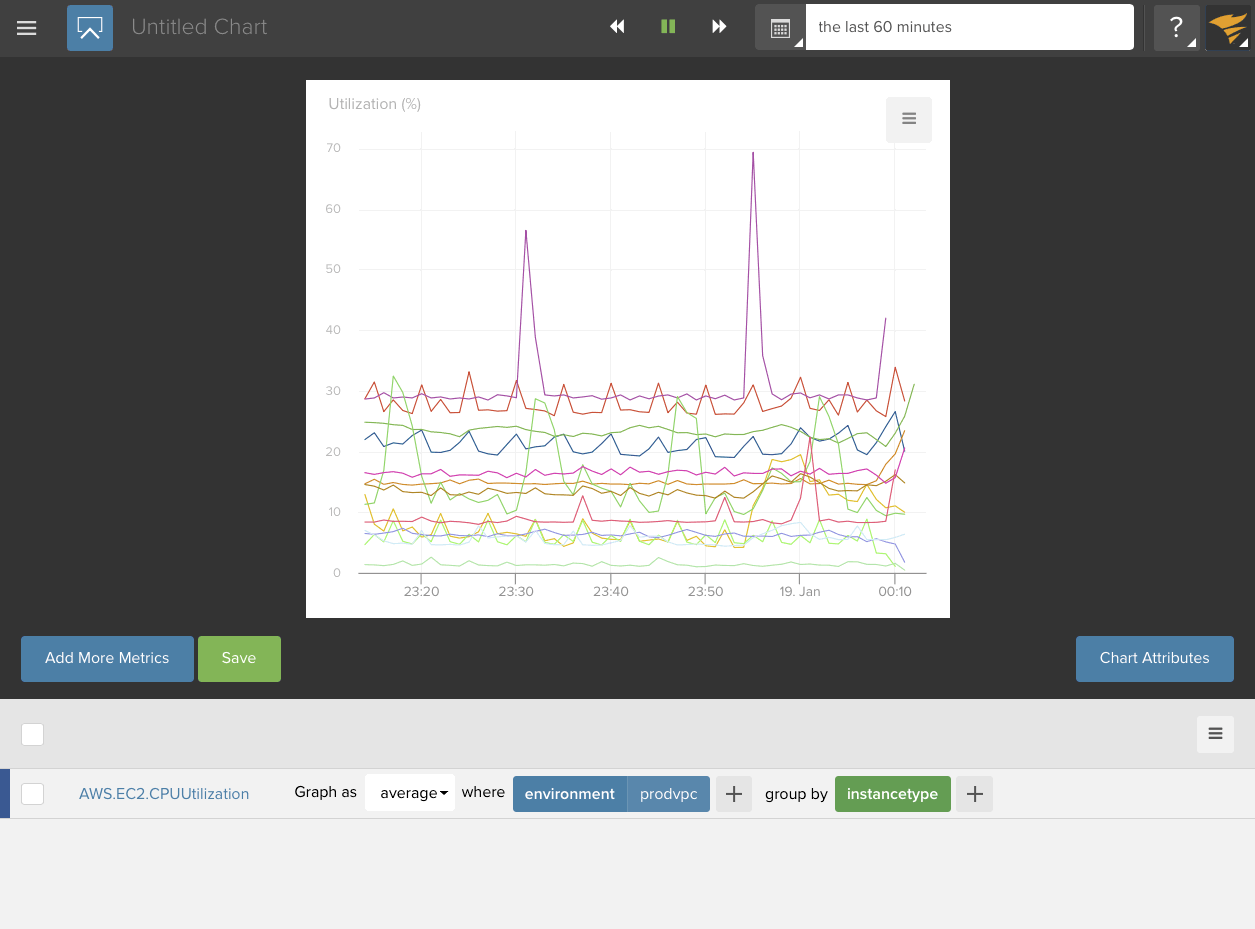Viewport: 1255px width, 929px height.
Task: Click the blue metric color bar
Action: (x=5, y=794)
